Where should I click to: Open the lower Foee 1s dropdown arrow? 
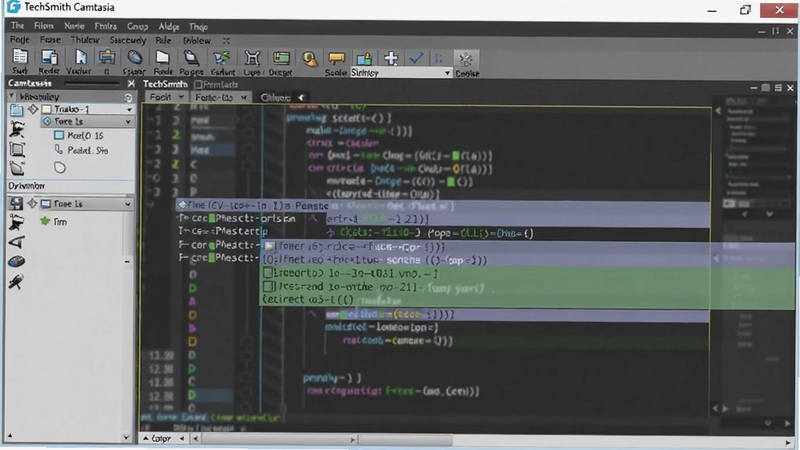[128, 204]
